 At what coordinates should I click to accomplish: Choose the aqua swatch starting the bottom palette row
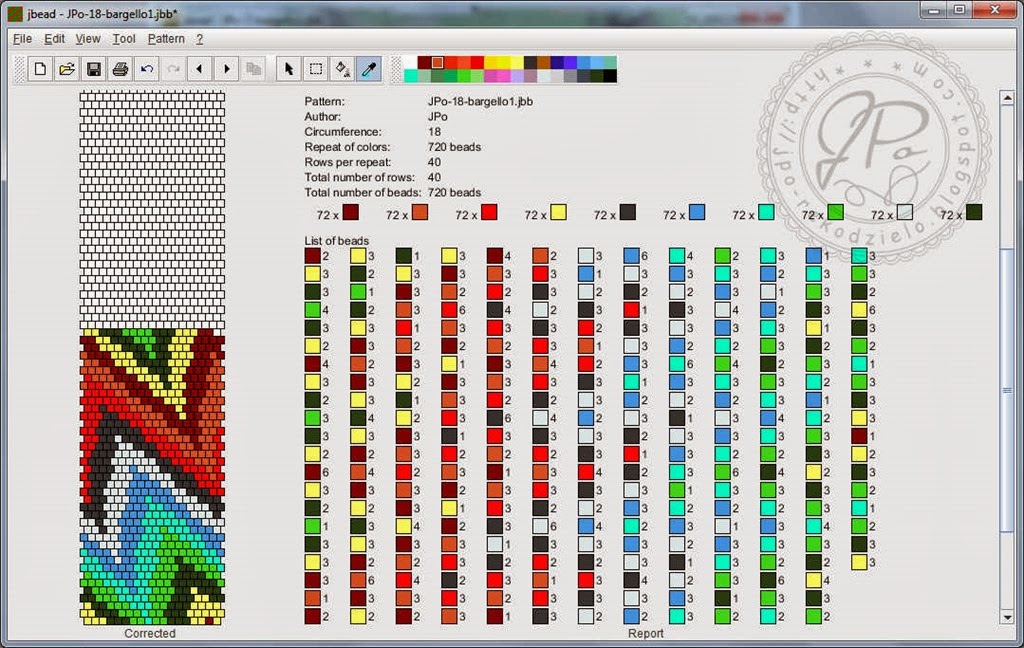pyautogui.click(x=411, y=76)
